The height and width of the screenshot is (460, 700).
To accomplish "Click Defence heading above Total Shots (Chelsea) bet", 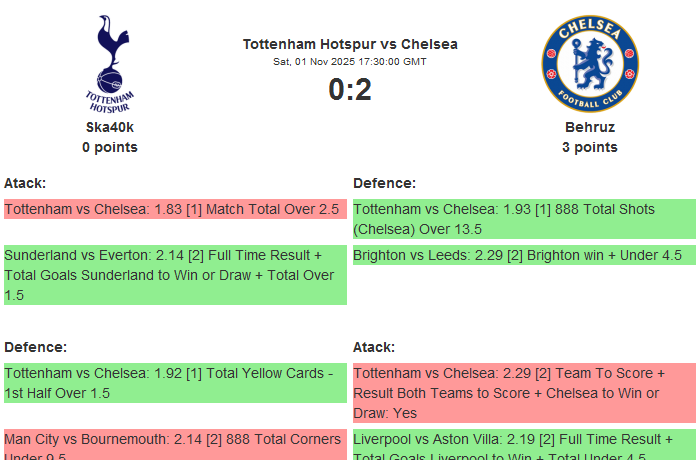I will pos(384,183).
